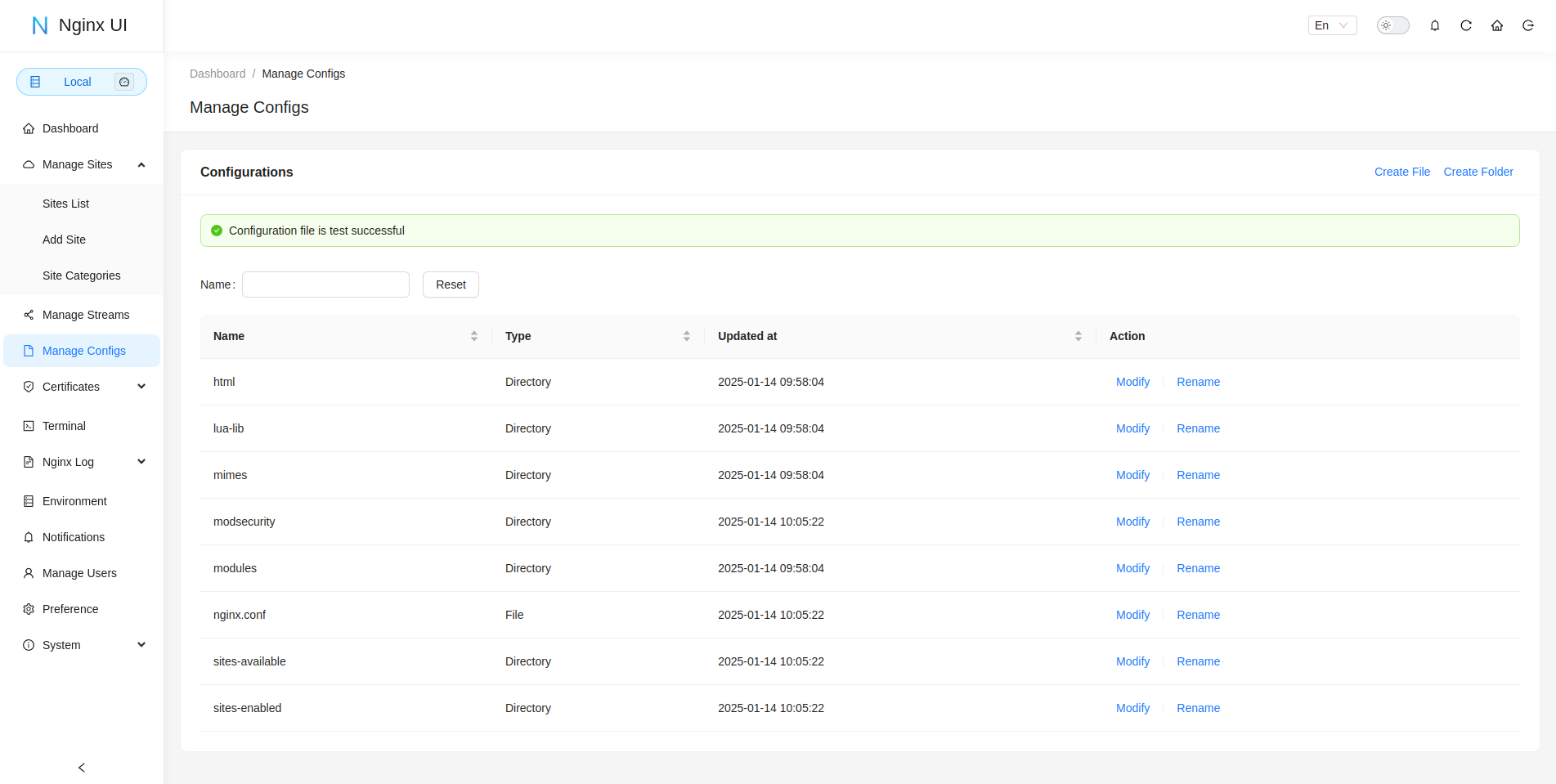The image size is (1556, 784).
Task: Toggle the light/dark theme switch
Action: pos(1392,25)
